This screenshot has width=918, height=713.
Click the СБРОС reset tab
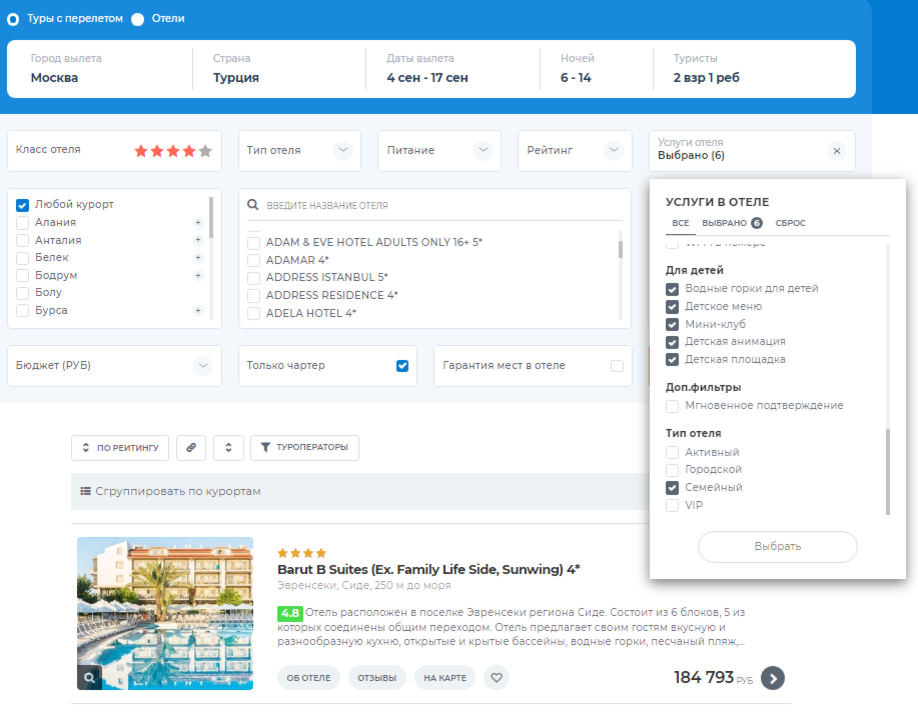pos(790,223)
